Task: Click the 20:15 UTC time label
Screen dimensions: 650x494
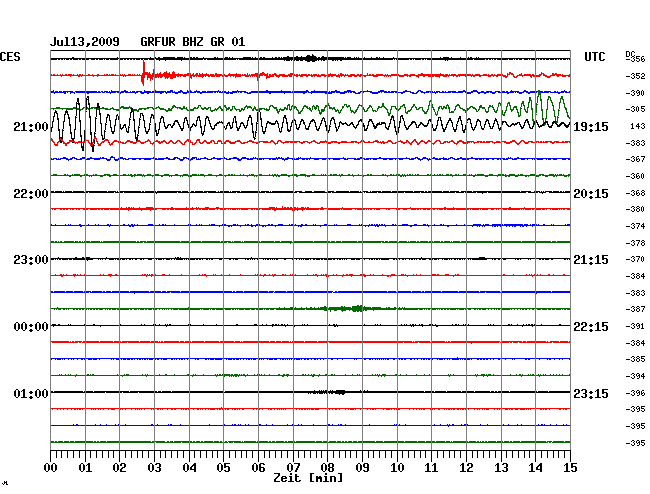Action: tap(591, 194)
